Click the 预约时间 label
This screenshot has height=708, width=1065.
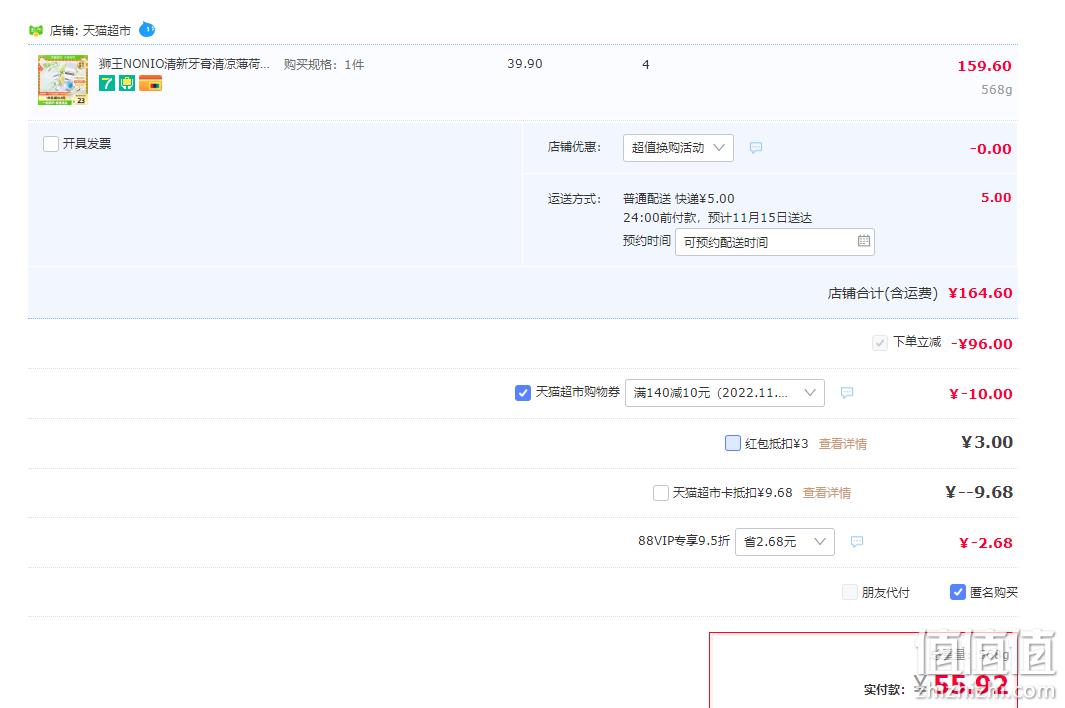pos(647,241)
